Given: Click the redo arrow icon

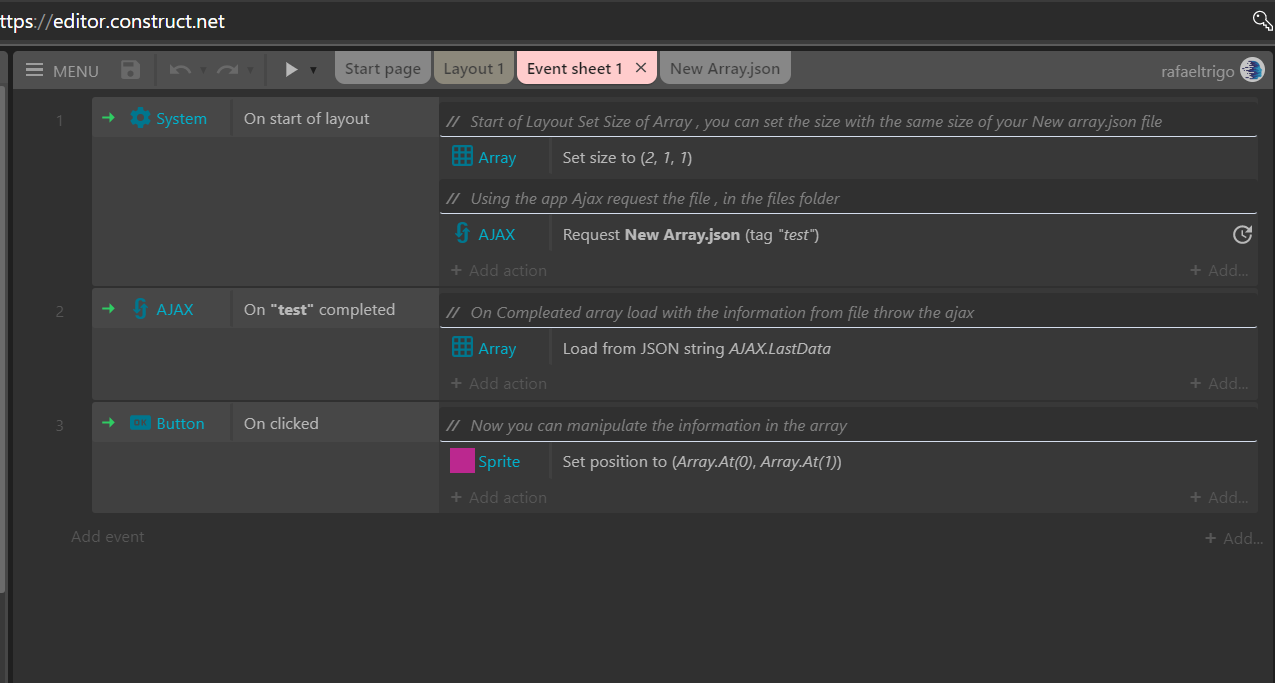Looking at the screenshot, I should click(x=228, y=70).
